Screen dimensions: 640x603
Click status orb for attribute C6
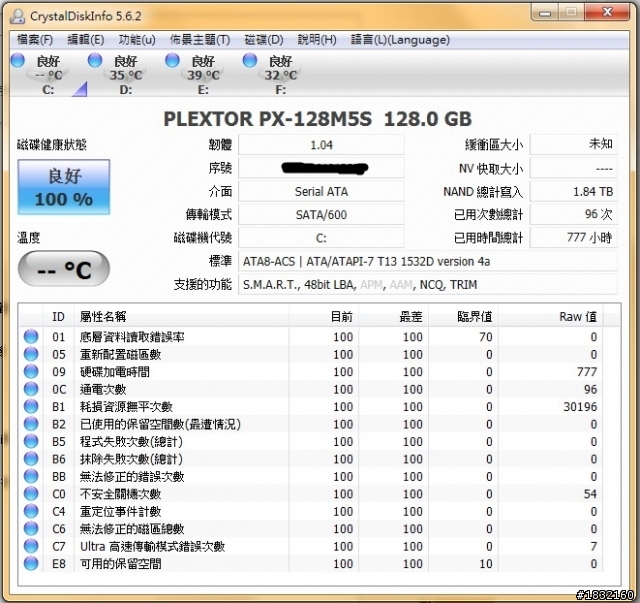(31, 529)
